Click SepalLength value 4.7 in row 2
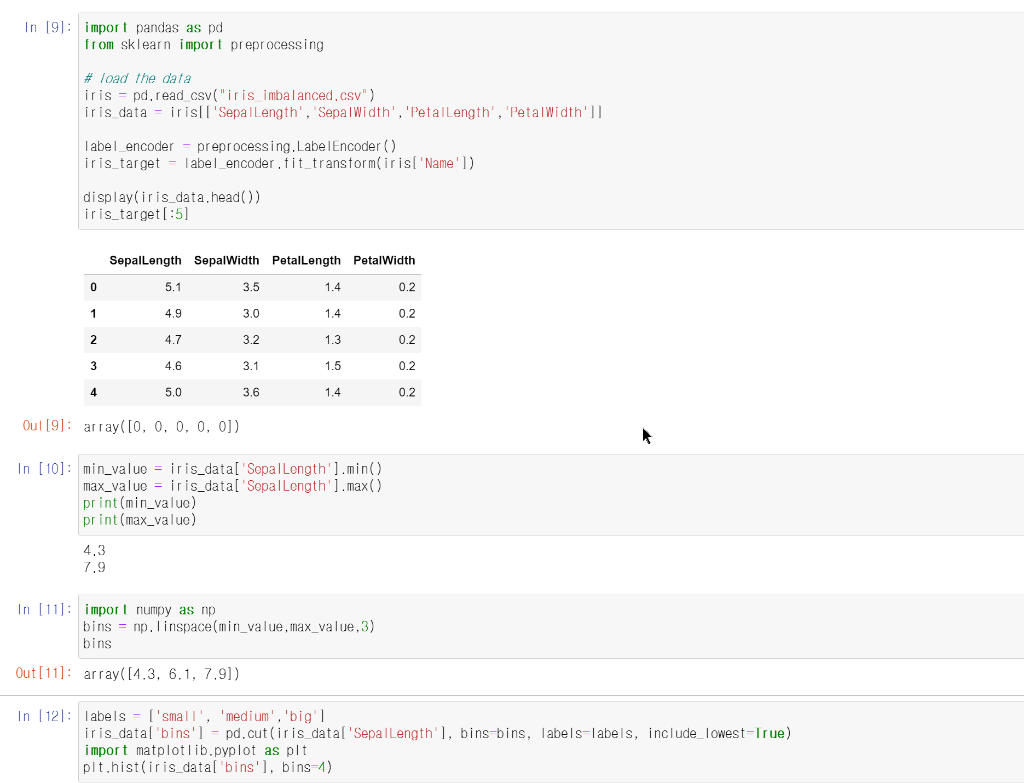 173,340
